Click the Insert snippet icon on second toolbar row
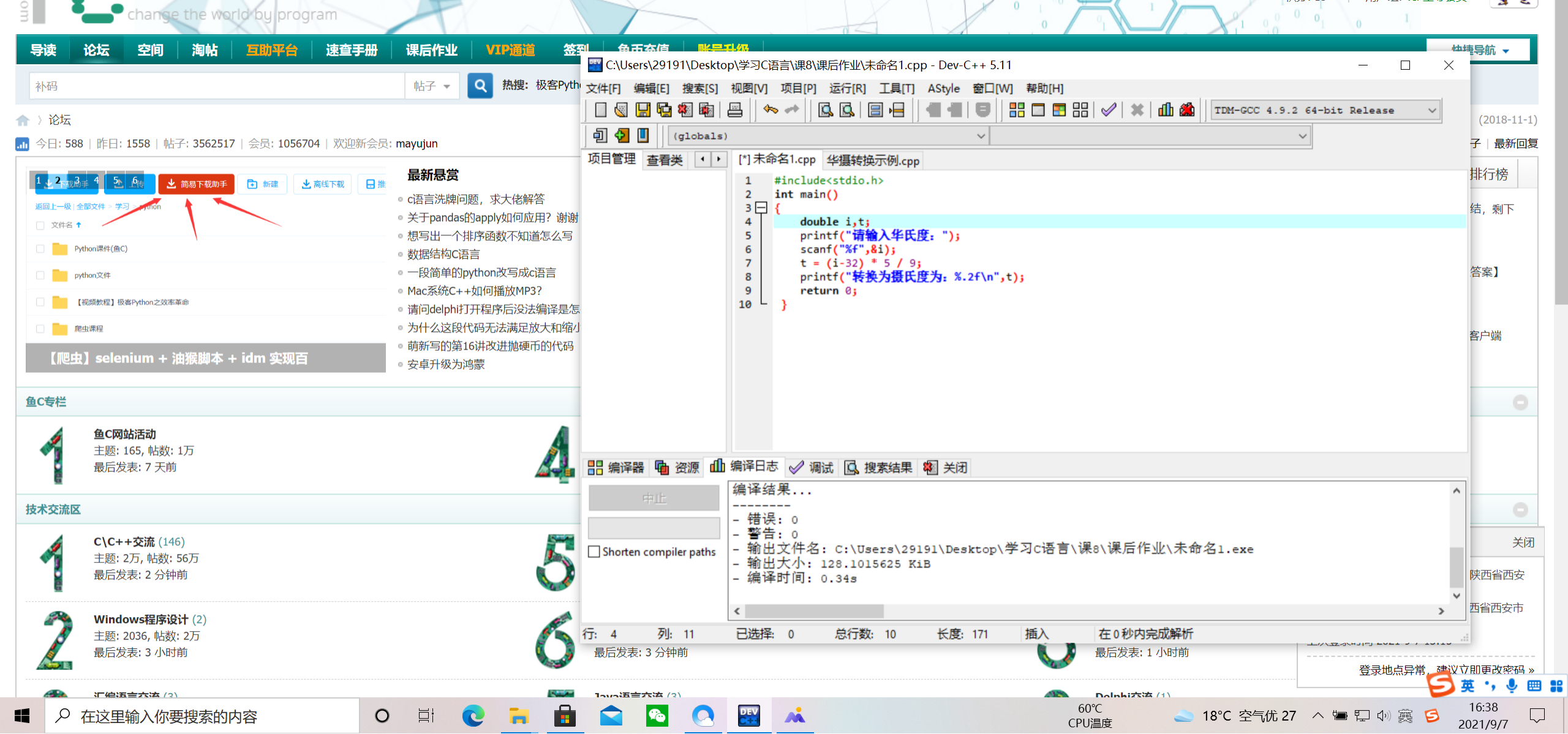This screenshot has width=1568, height=734. [600, 135]
